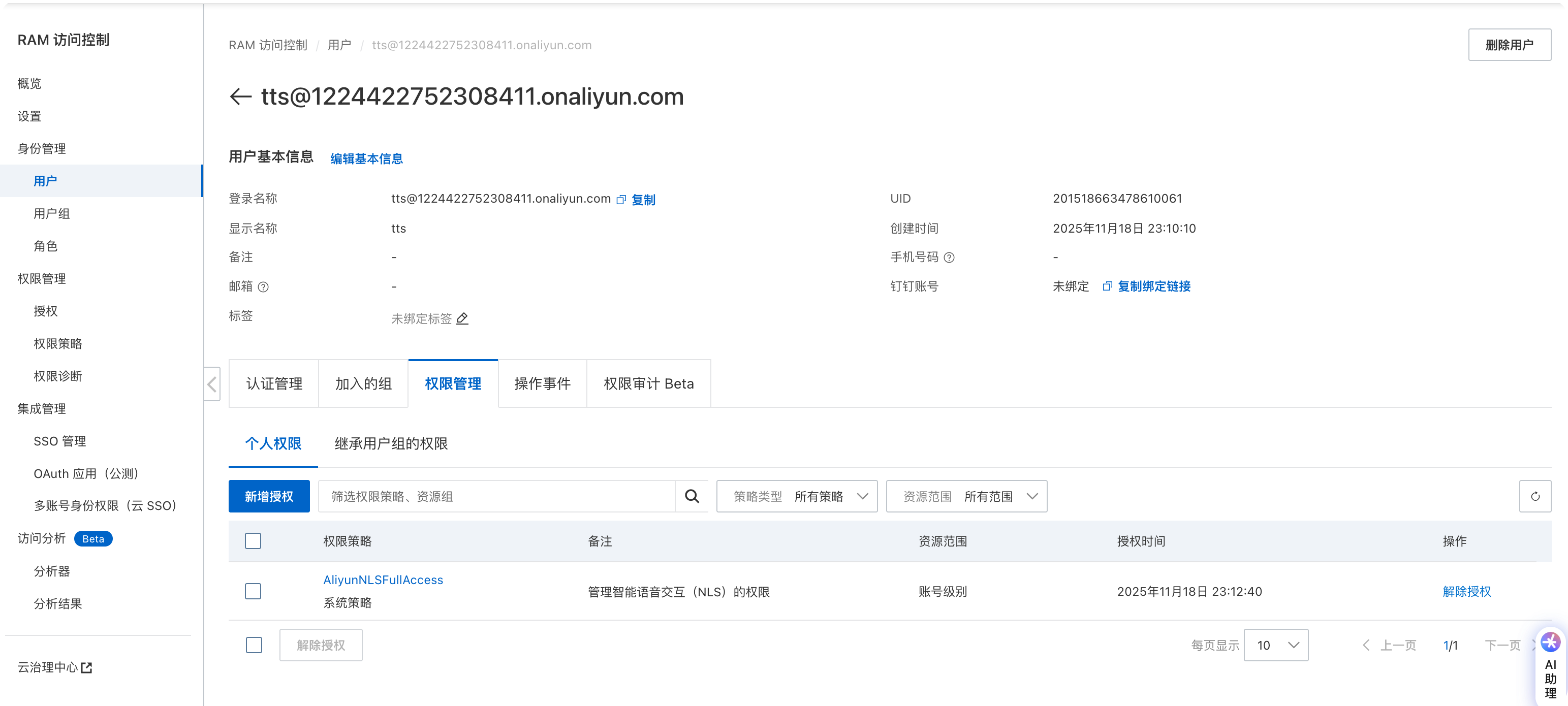Click the 删除用户 button
Image resolution: width=1568 pixels, height=706 pixels.
point(1510,44)
